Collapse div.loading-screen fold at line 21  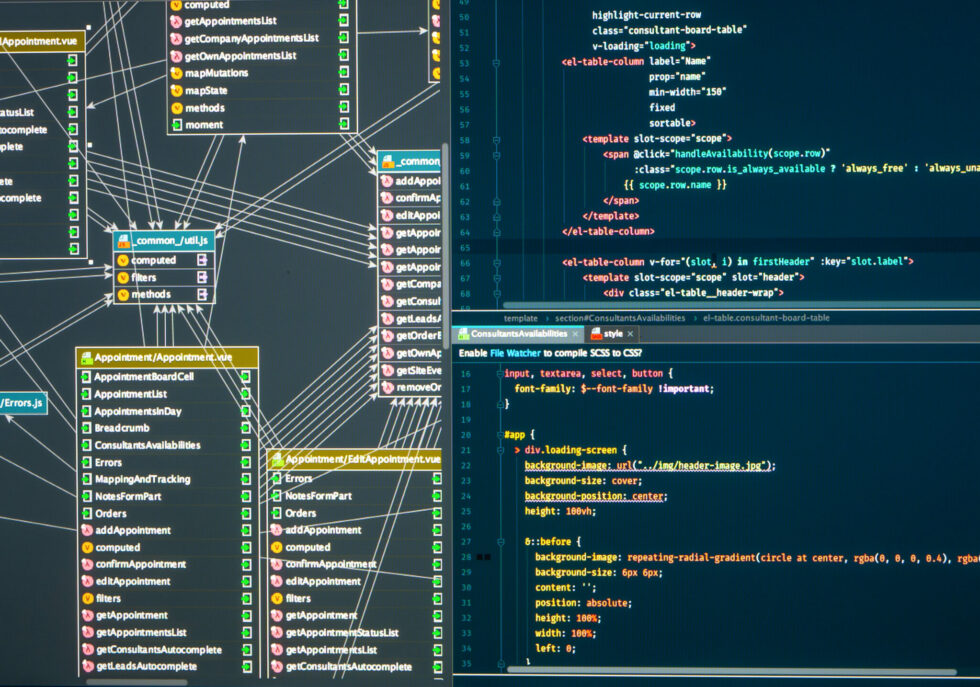[501, 450]
